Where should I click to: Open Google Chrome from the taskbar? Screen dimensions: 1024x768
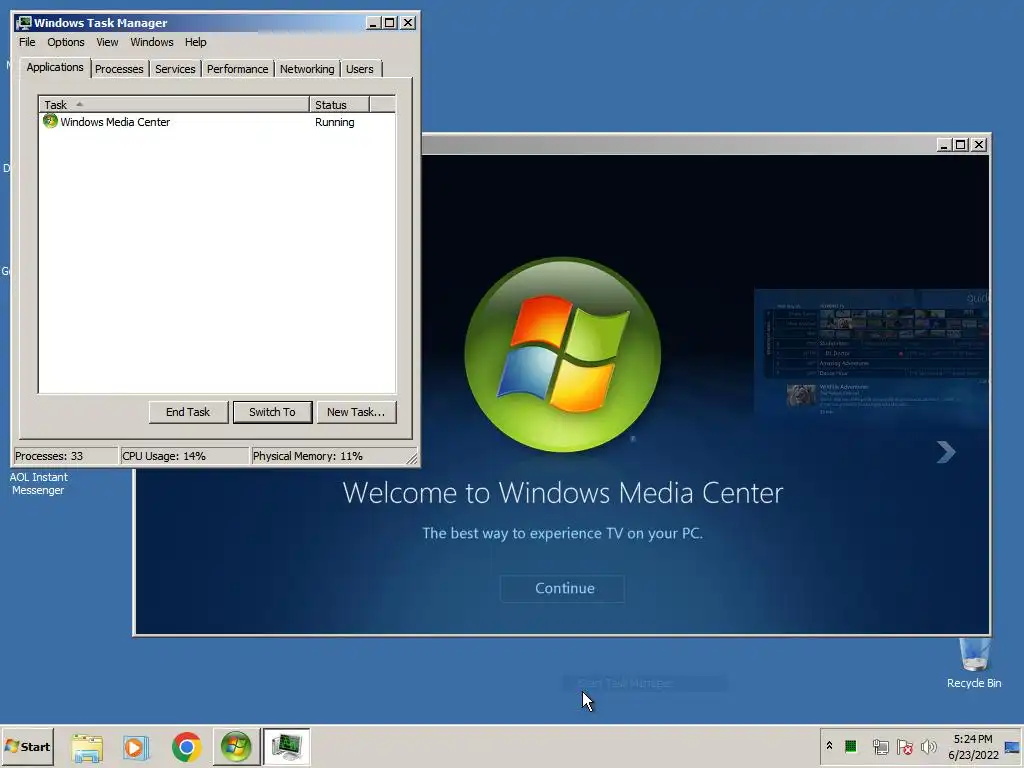[187, 747]
